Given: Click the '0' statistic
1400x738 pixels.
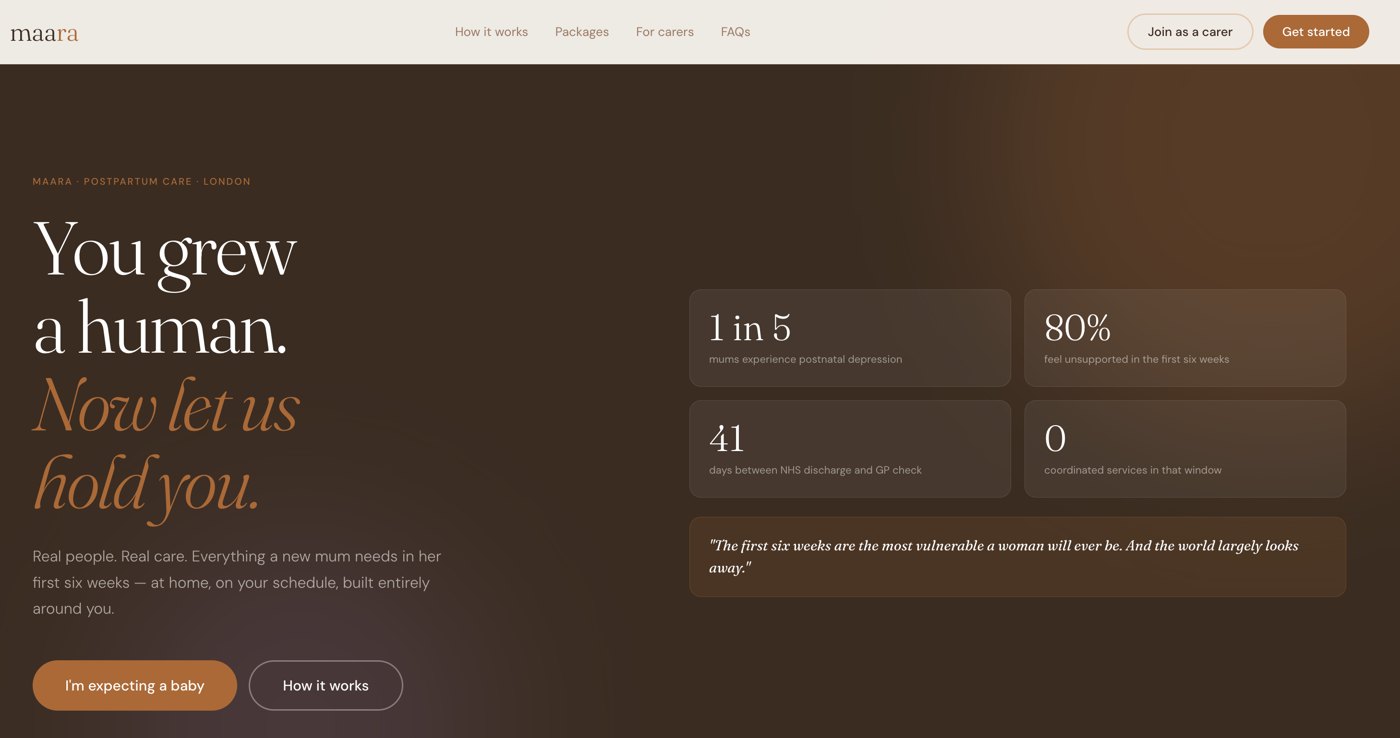Looking at the screenshot, I should point(1055,439).
